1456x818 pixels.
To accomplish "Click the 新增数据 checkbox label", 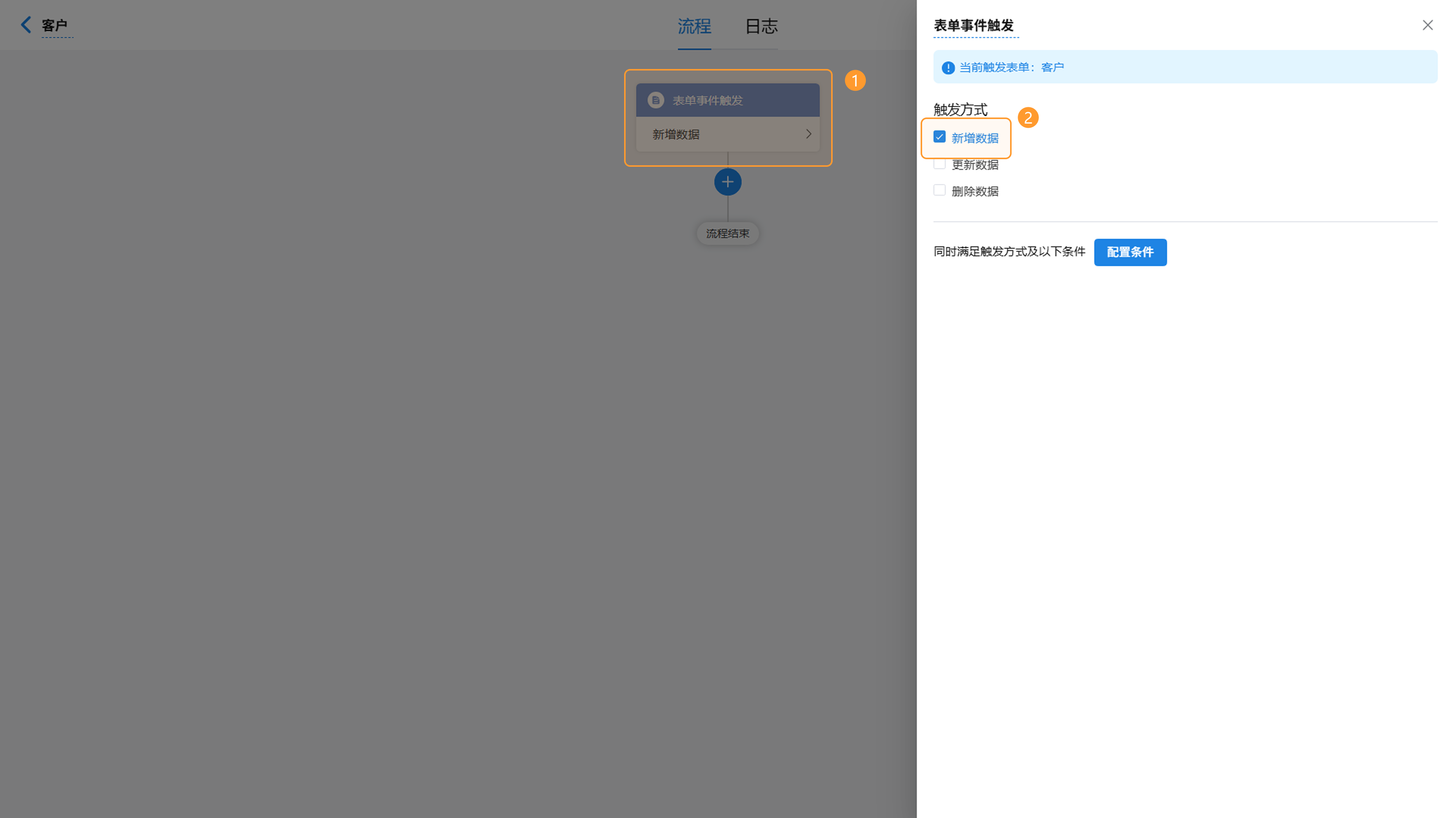I will coord(975,138).
